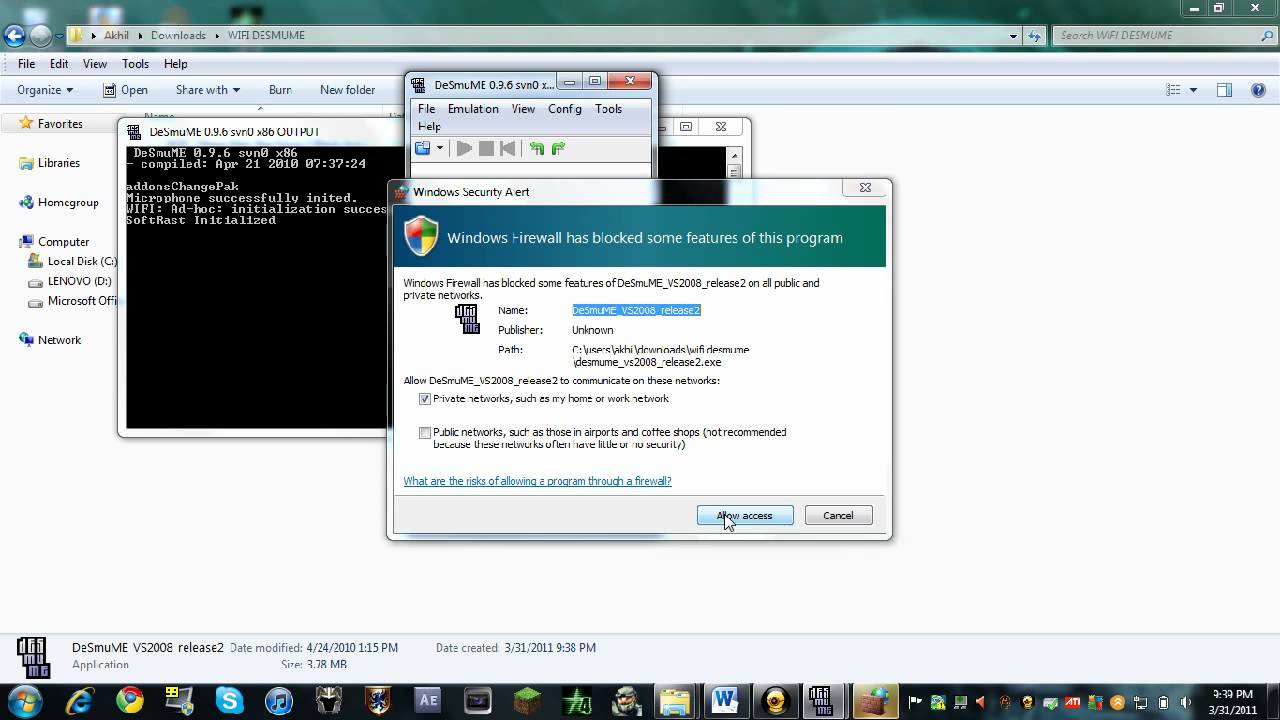Screen dimensions: 1280x720
Task: Open the firewall risks help link
Action: (537, 481)
